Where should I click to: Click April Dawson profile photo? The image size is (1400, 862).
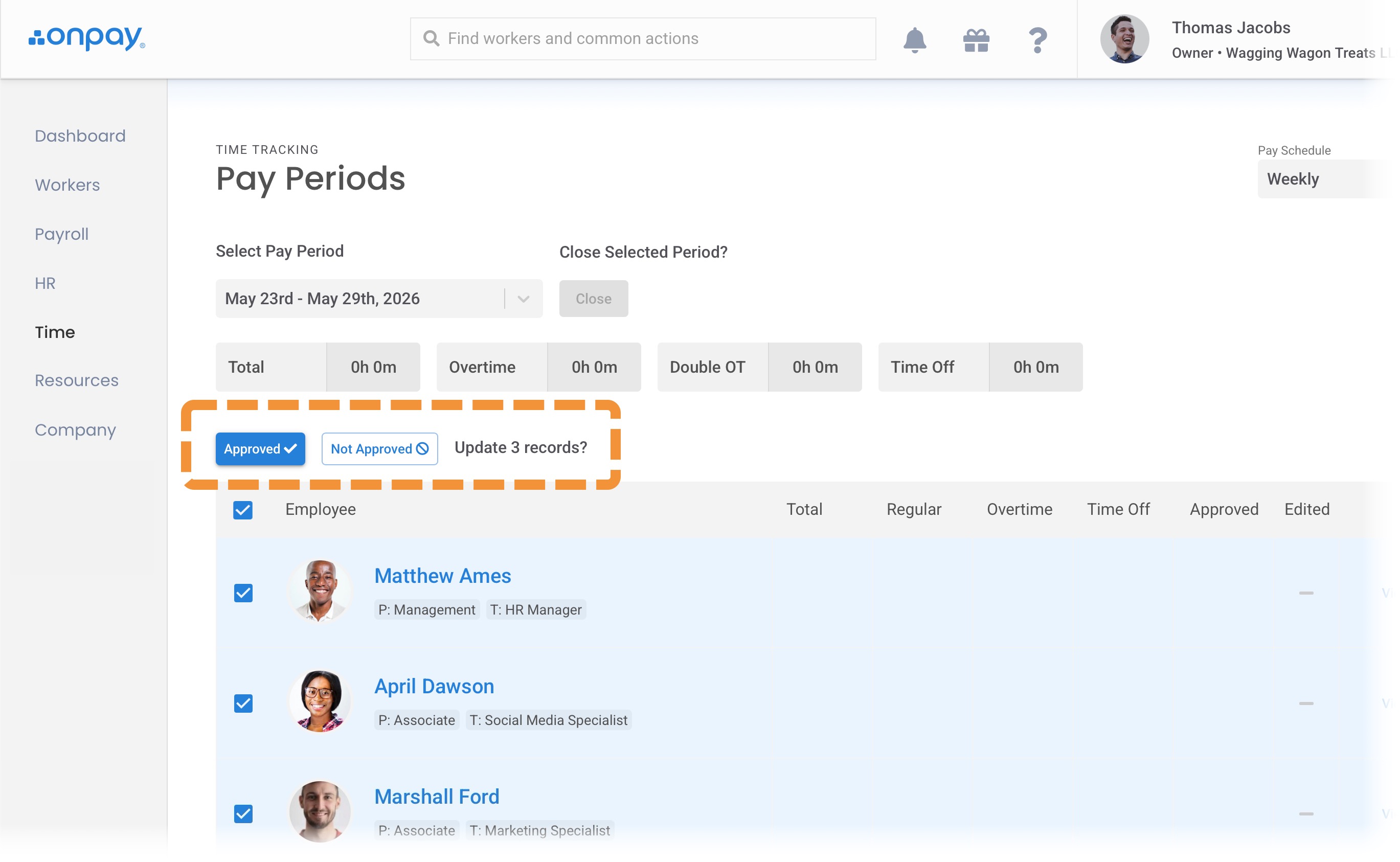[x=320, y=701]
